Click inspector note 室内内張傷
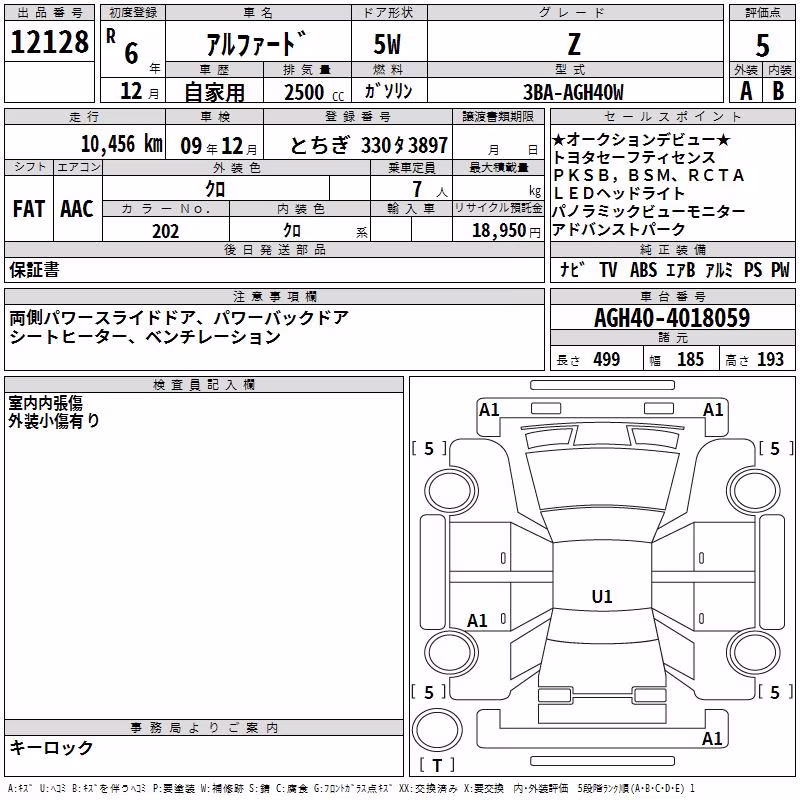Image resolution: width=800 pixels, height=800 pixels. tap(45, 403)
